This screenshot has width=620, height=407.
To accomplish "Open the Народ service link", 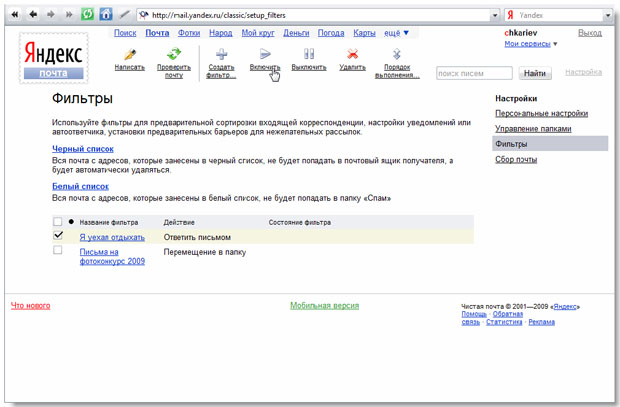I will 221,33.
